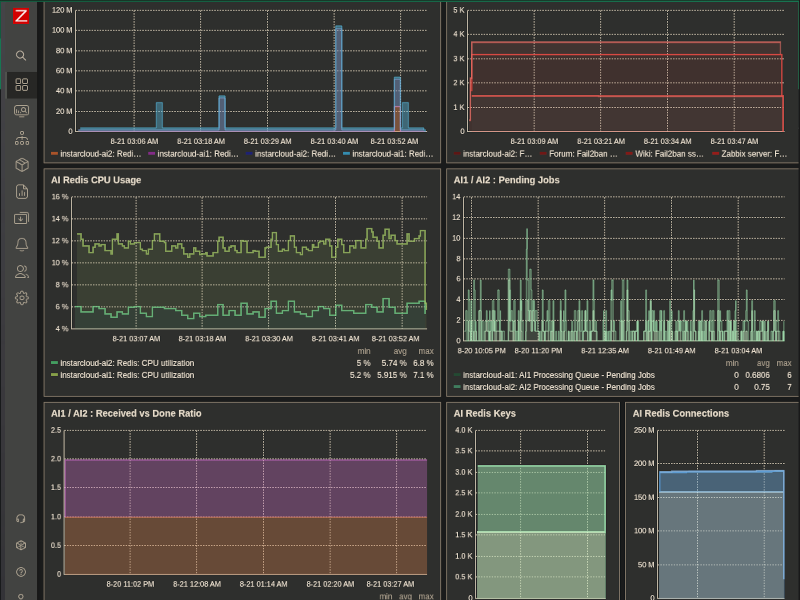800x600 pixels.
Task: Click the Zabbix logo icon
Action: (x=21, y=16)
